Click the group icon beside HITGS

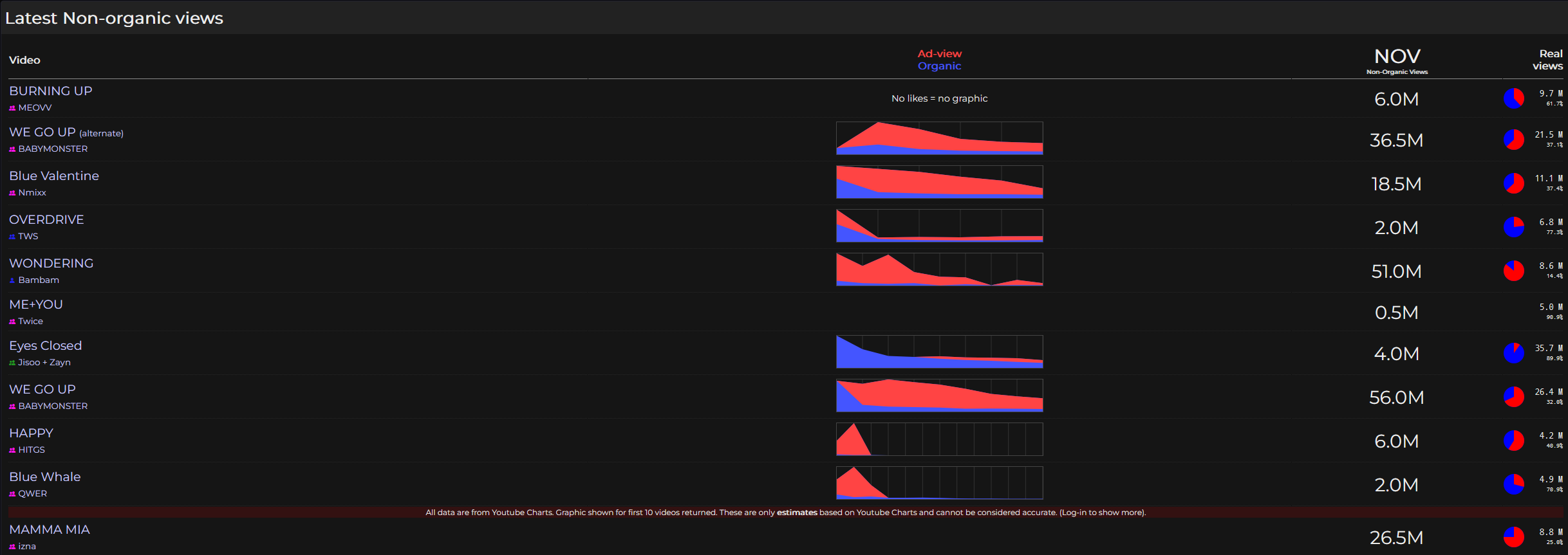pyautogui.click(x=12, y=450)
